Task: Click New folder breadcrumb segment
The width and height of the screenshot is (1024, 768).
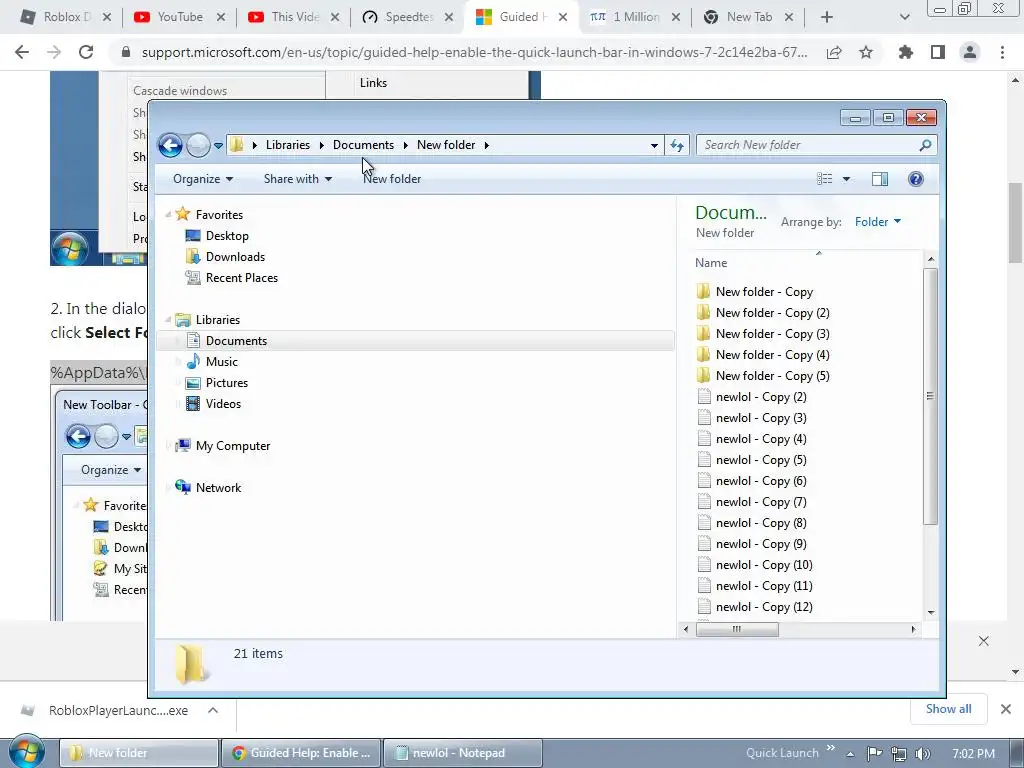Action: [446, 145]
